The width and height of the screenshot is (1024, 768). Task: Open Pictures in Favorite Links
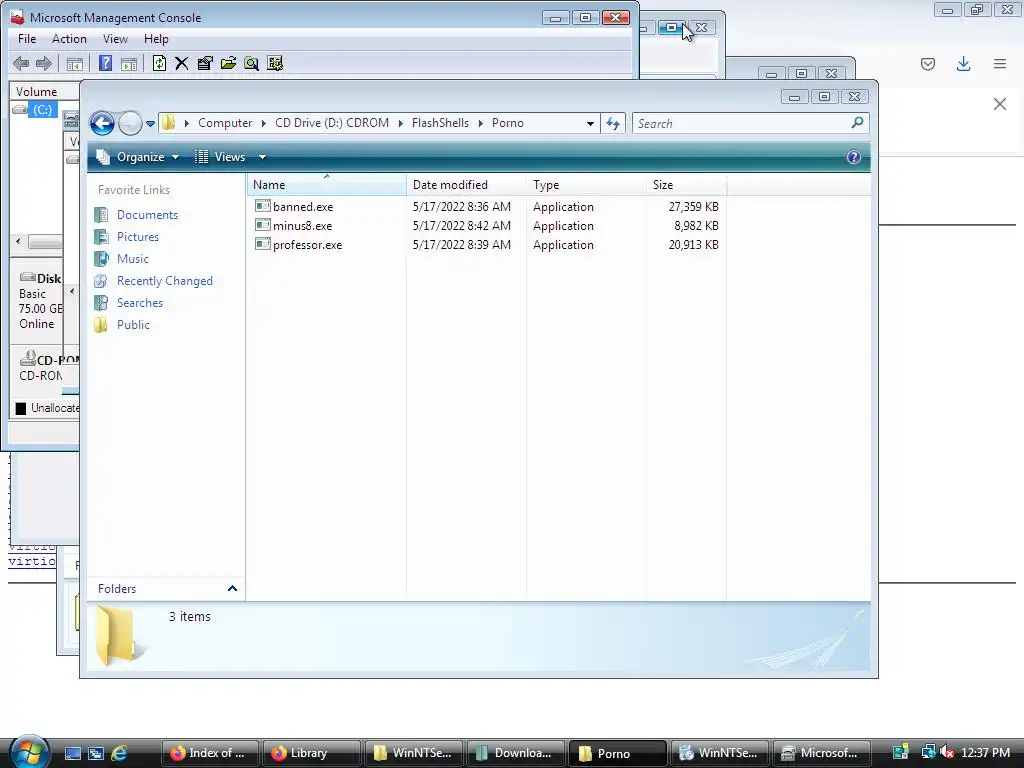[x=138, y=236]
